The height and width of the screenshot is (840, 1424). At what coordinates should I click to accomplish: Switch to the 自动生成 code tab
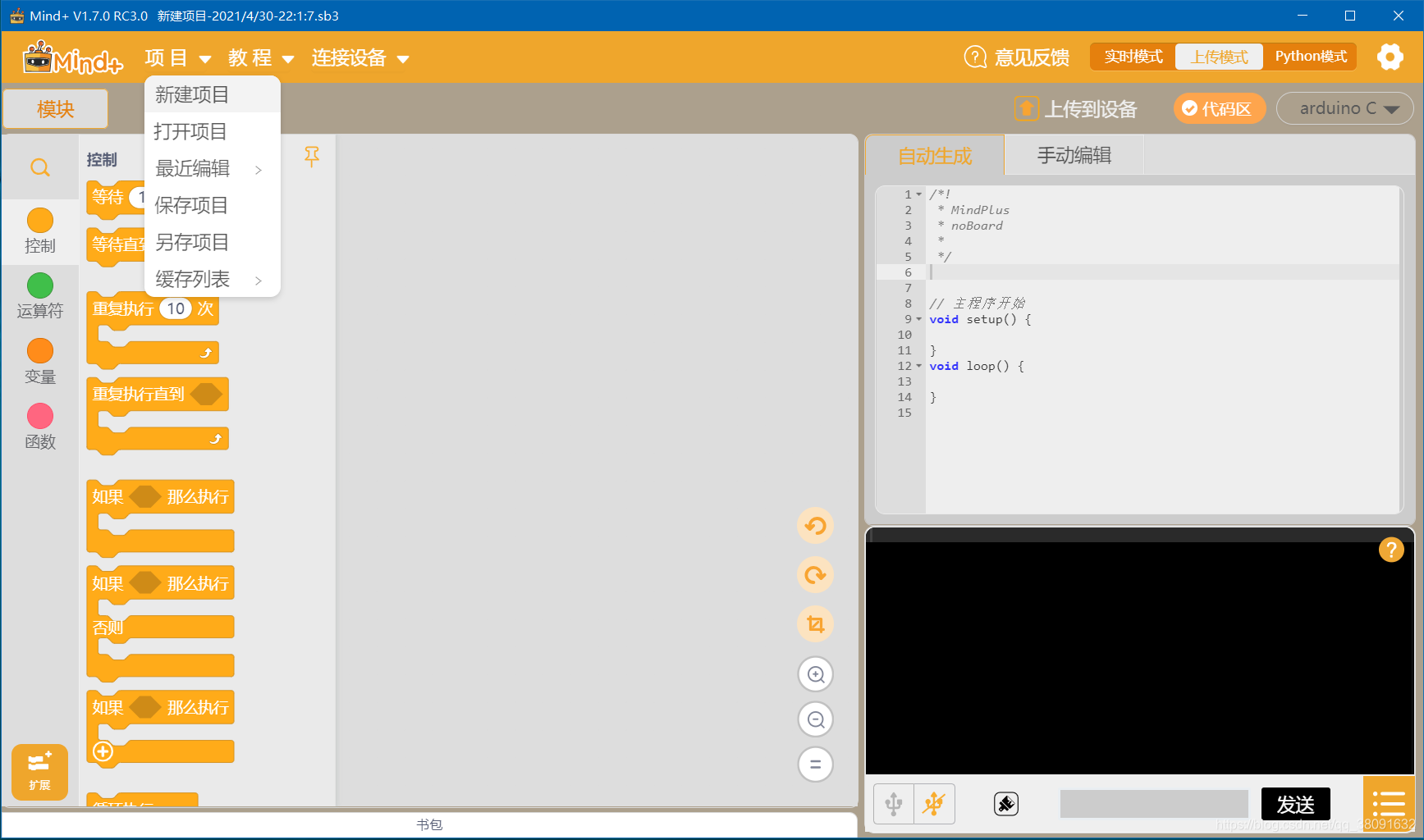tap(935, 156)
